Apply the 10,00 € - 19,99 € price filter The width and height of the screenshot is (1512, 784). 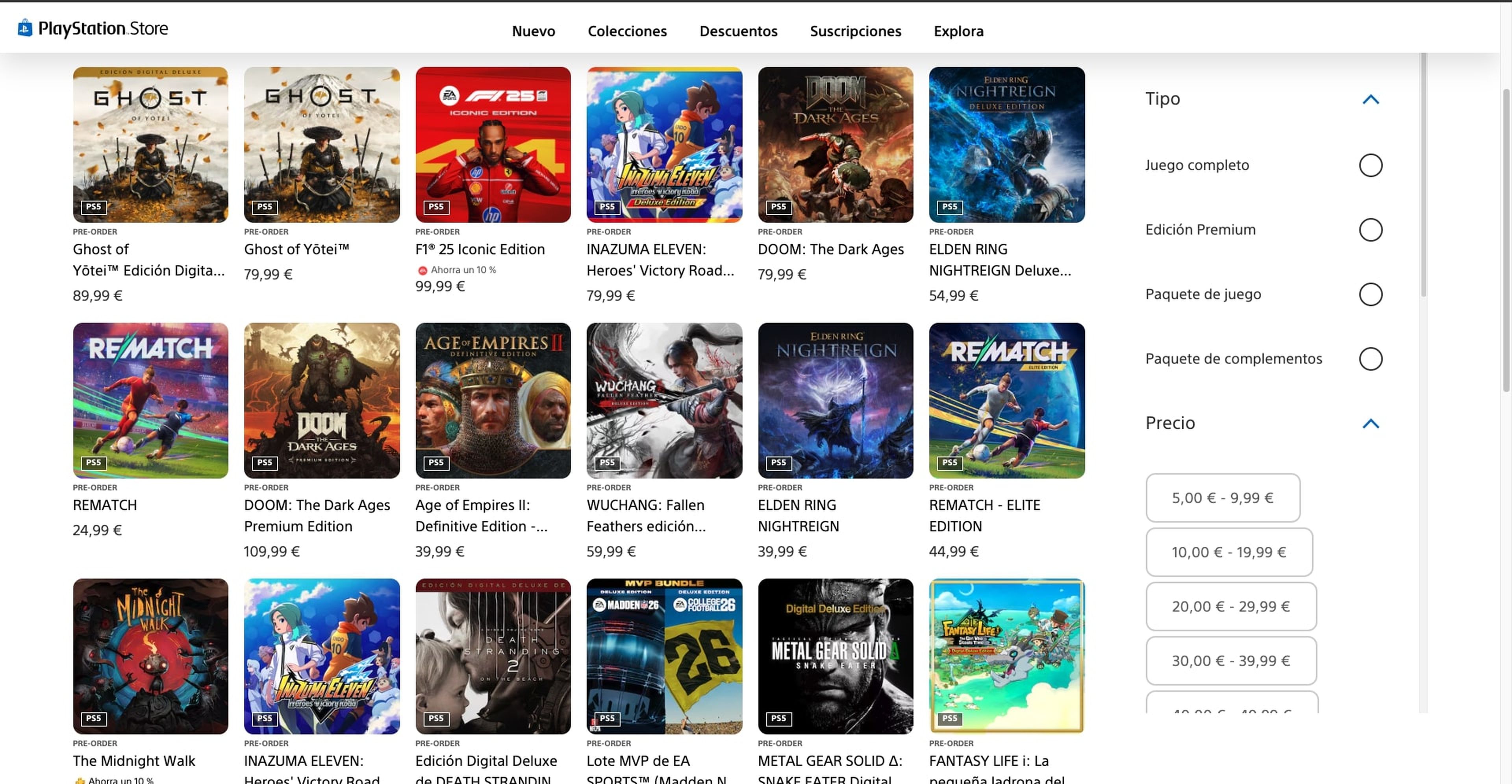(x=1229, y=552)
